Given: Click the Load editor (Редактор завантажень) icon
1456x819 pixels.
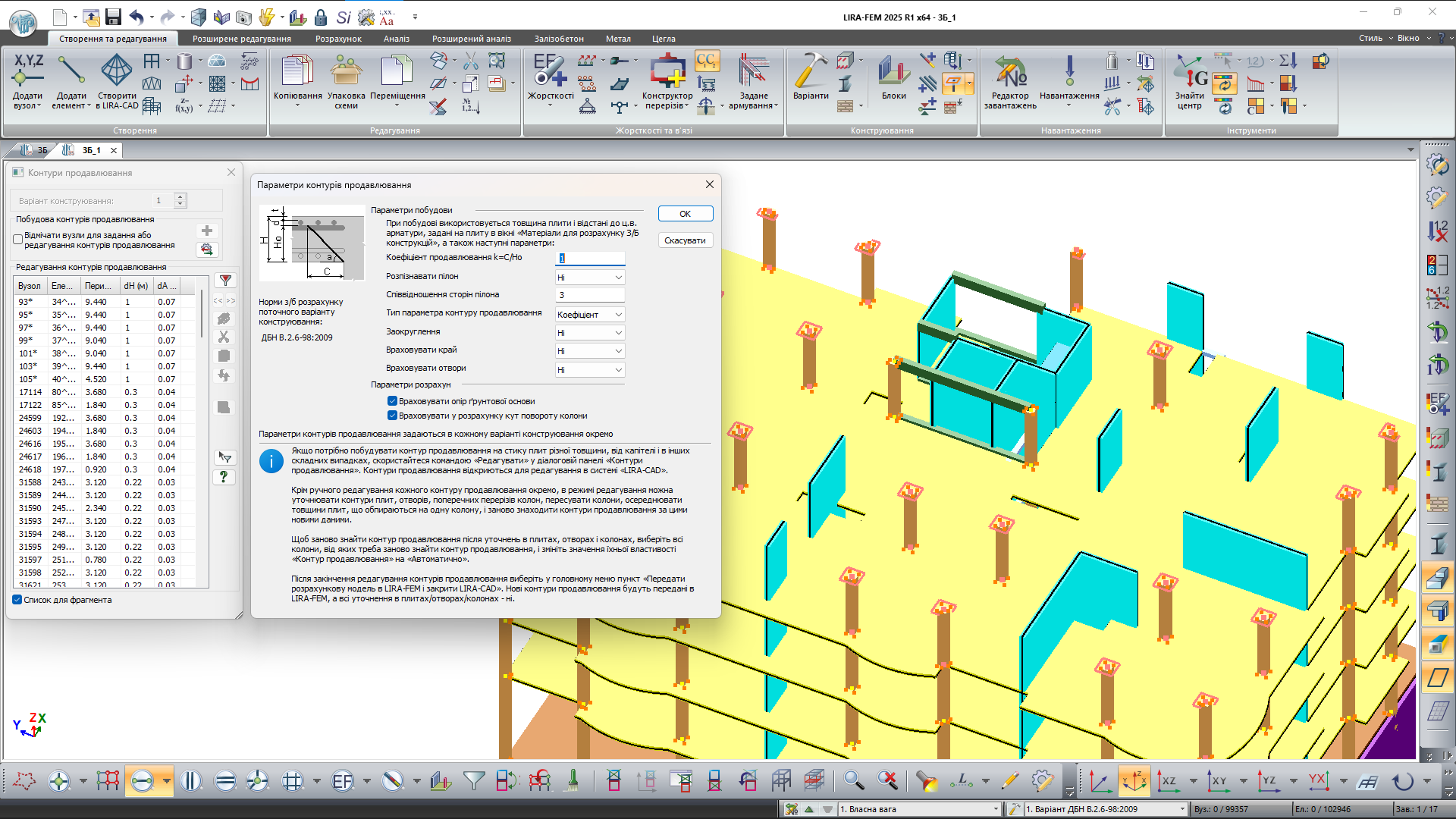Looking at the screenshot, I should click(x=1010, y=72).
